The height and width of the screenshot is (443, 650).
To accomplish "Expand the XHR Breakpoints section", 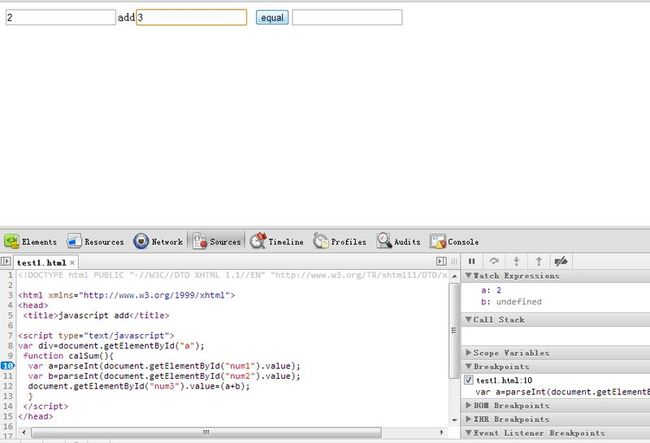I will (469, 419).
